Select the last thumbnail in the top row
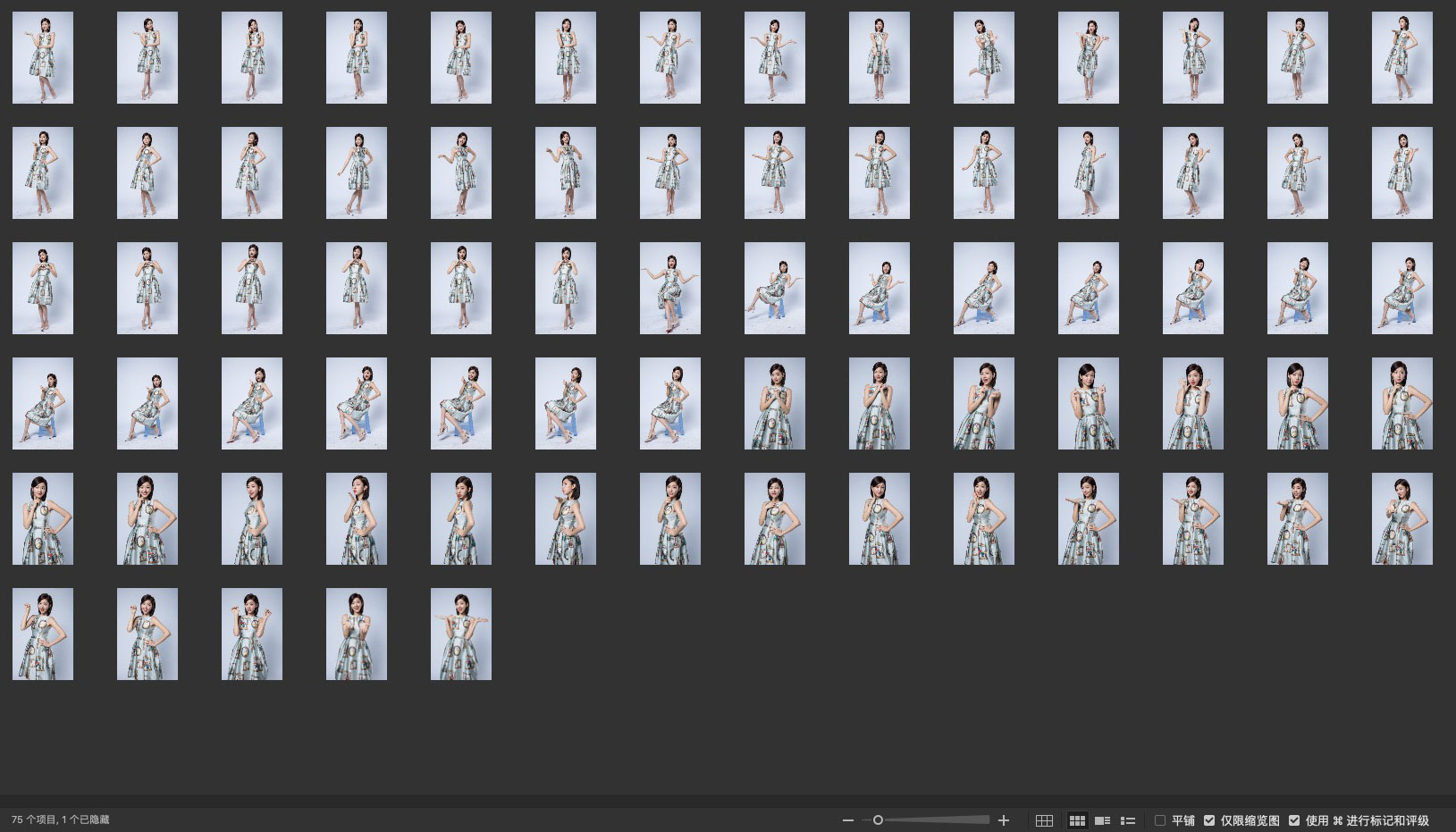 [1402, 58]
